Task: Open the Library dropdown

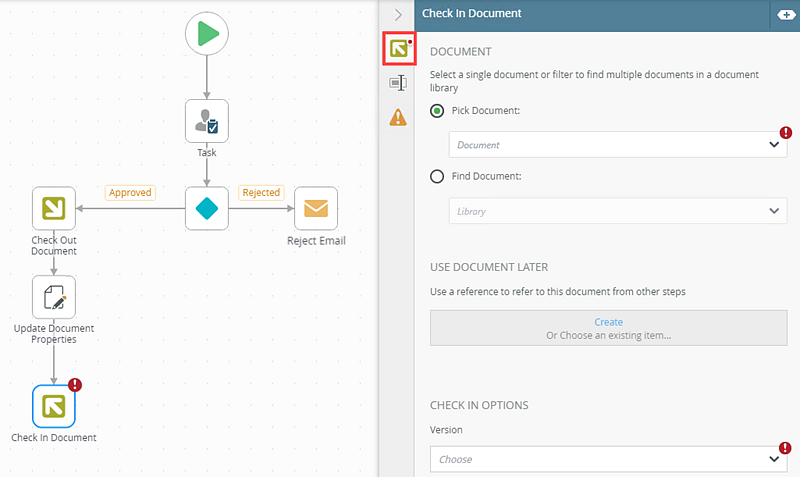Action: click(x=618, y=211)
